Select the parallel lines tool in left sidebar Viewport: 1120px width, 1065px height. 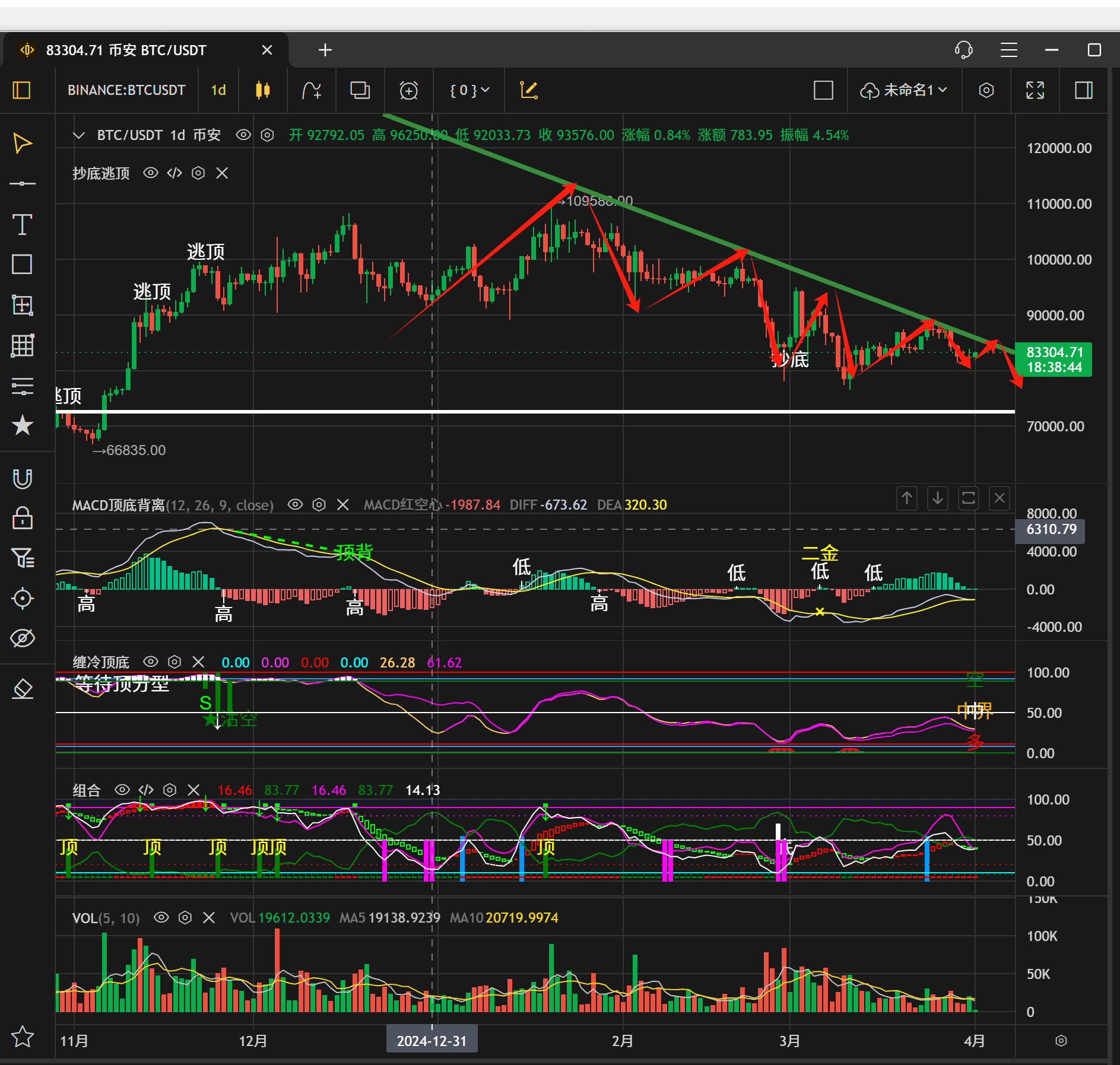(x=23, y=386)
